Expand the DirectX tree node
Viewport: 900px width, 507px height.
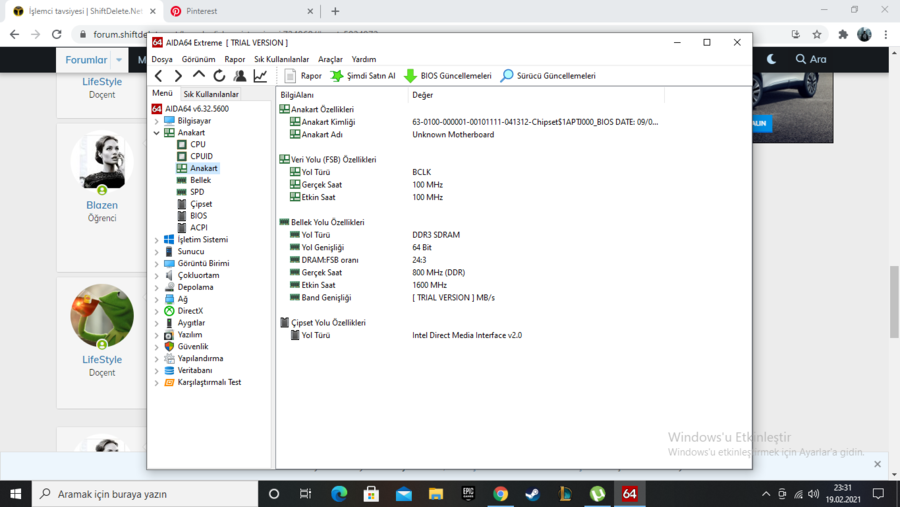point(157,311)
